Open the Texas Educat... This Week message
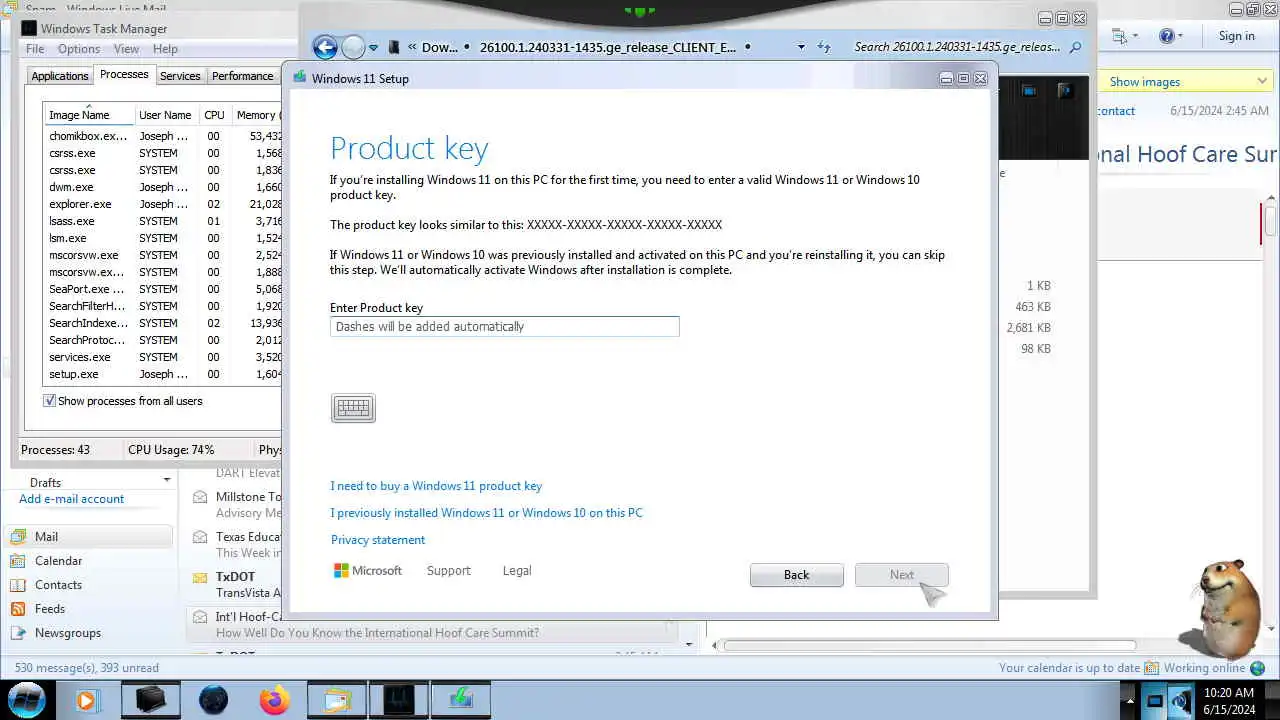The height and width of the screenshot is (720, 1280). coord(236,545)
